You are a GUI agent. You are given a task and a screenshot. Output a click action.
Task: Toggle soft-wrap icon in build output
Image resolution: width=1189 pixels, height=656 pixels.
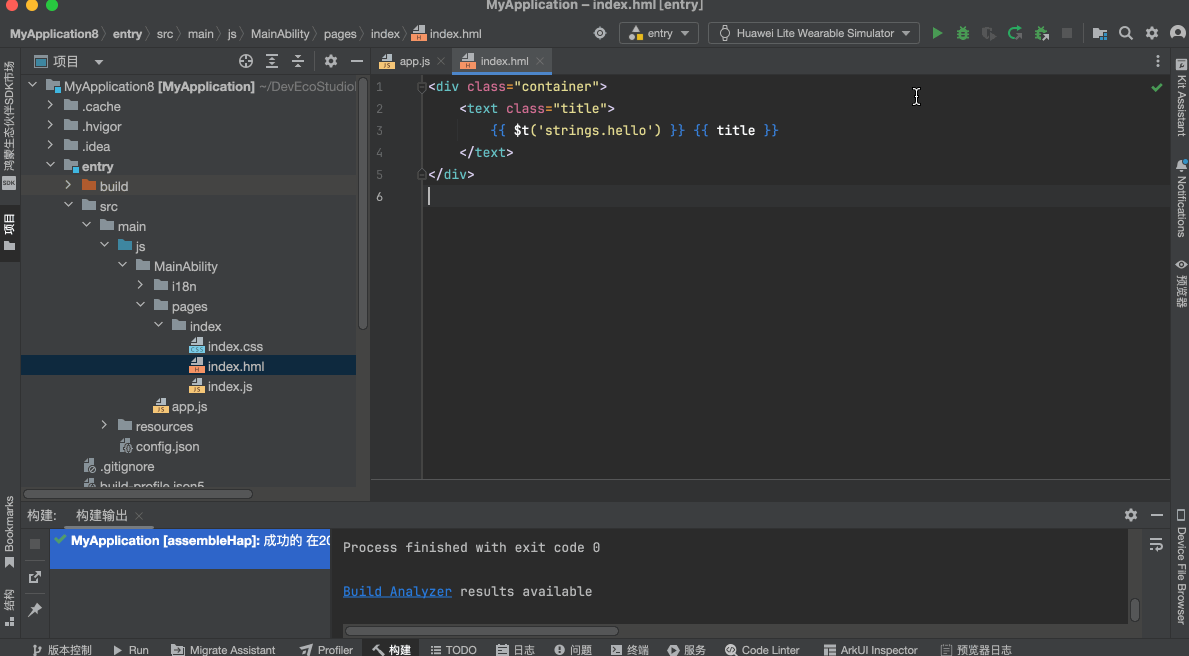(1156, 545)
